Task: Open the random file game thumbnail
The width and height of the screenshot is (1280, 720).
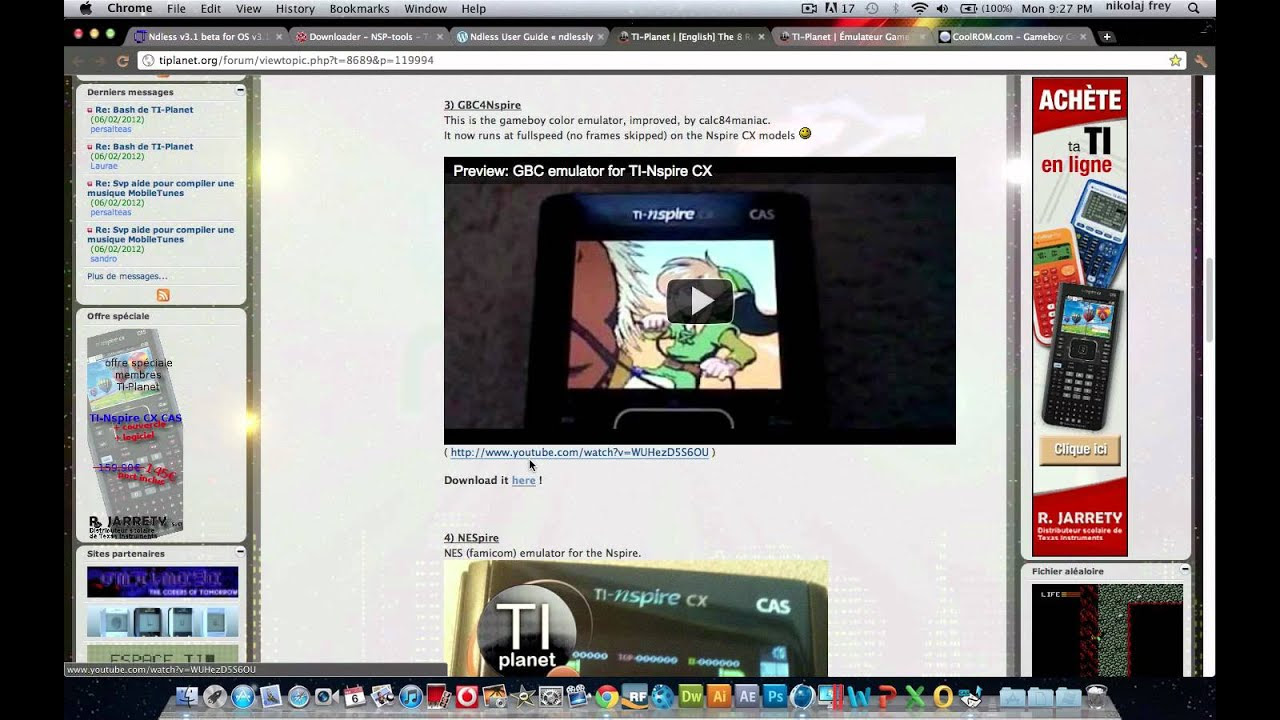Action: coord(1107,630)
